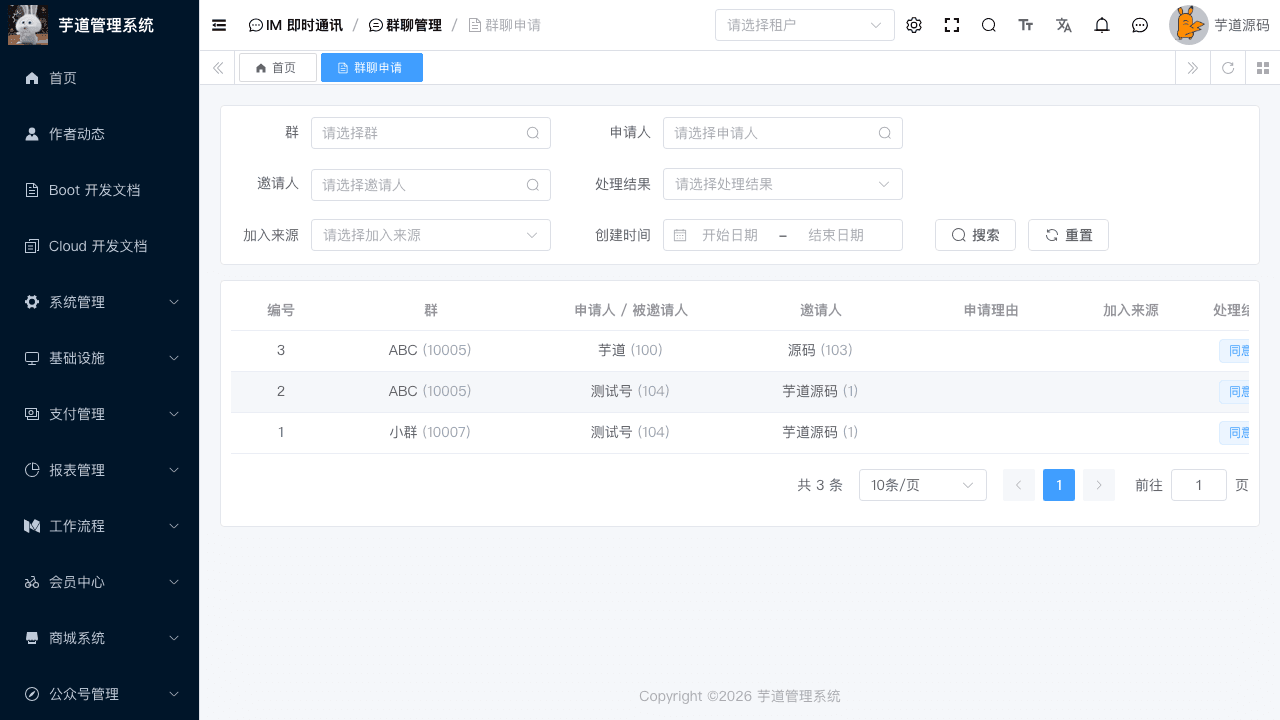Screen dimensions: 1280x720
Task: Click the 请选择申请人 input field
Action: [783, 133]
